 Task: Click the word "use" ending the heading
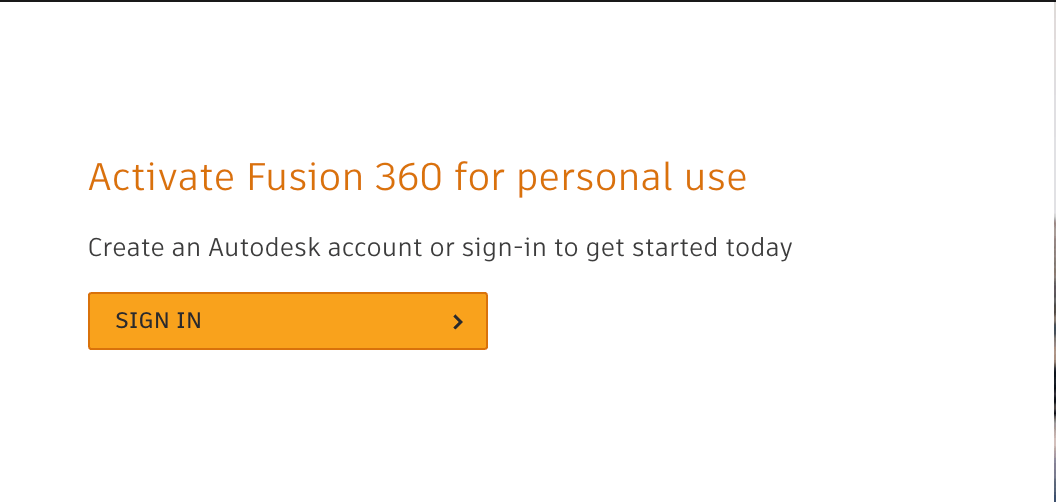[x=716, y=178]
